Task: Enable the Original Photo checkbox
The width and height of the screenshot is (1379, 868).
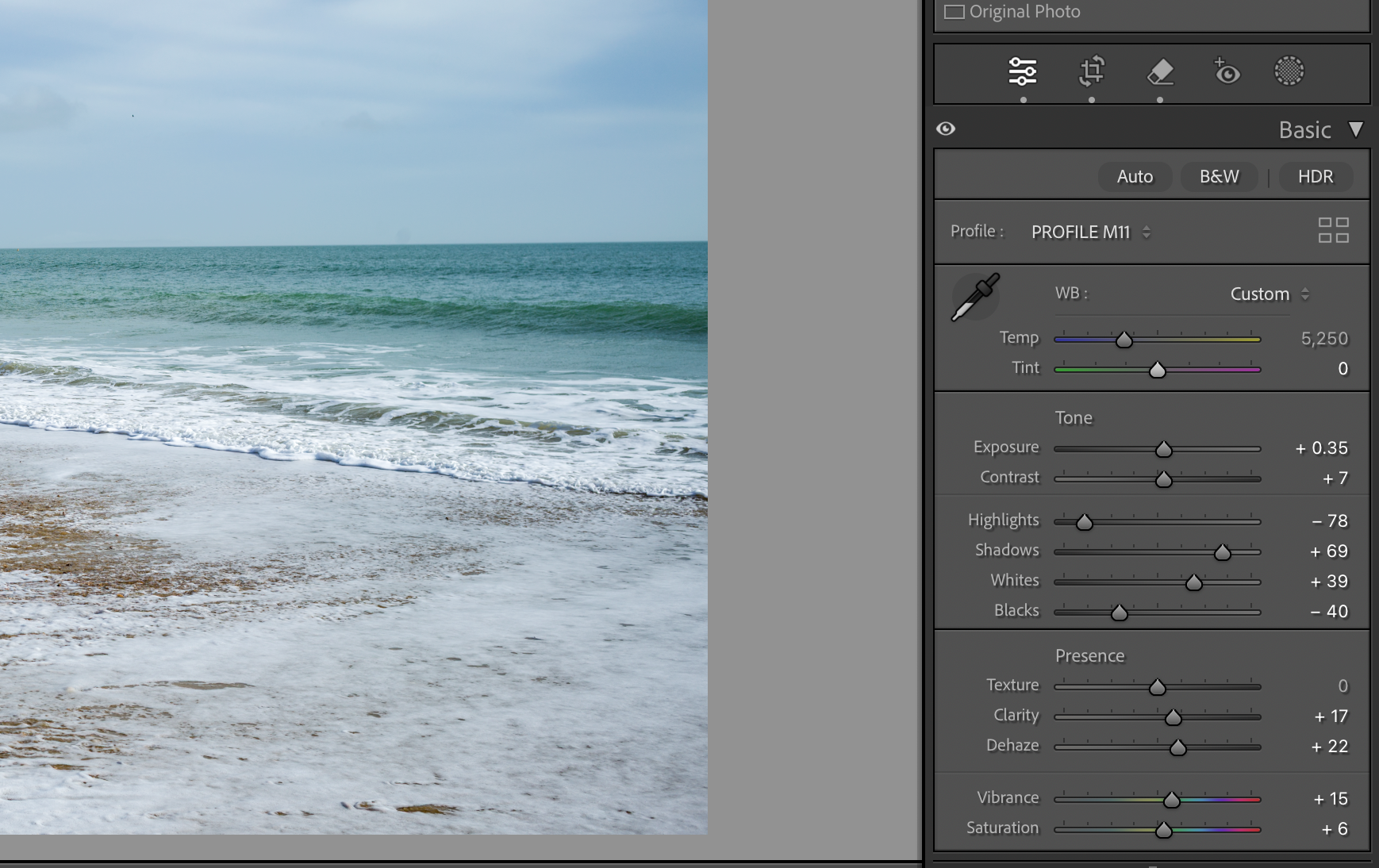Action: 955,12
